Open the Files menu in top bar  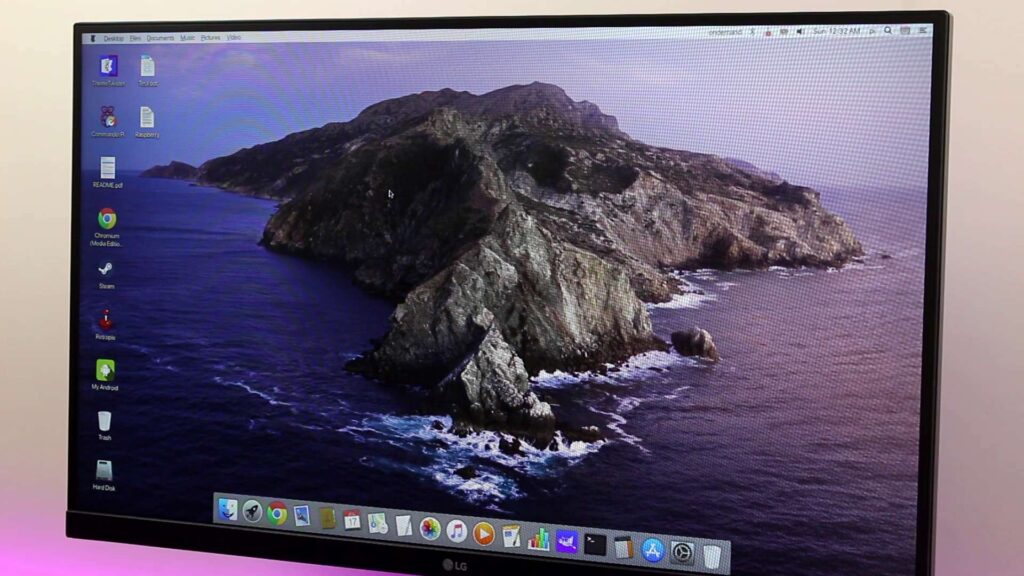coord(135,39)
